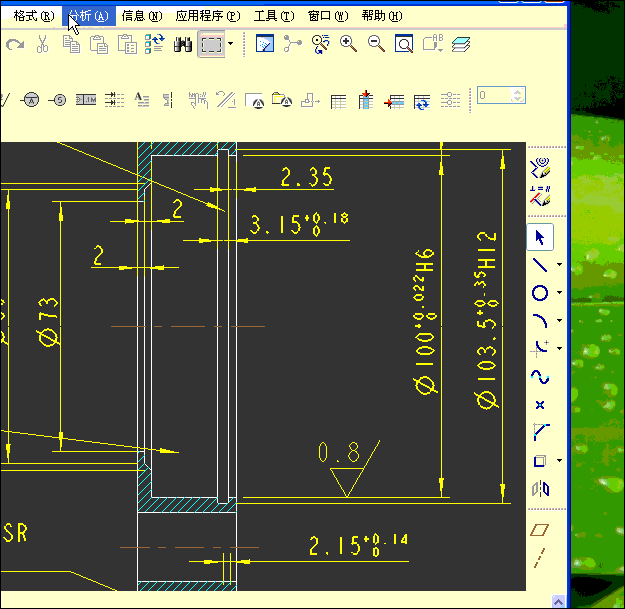The height and width of the screenshot is (609, 625).
Task: Expand the line tool dropdown arrow
Action: pos(560,265)
